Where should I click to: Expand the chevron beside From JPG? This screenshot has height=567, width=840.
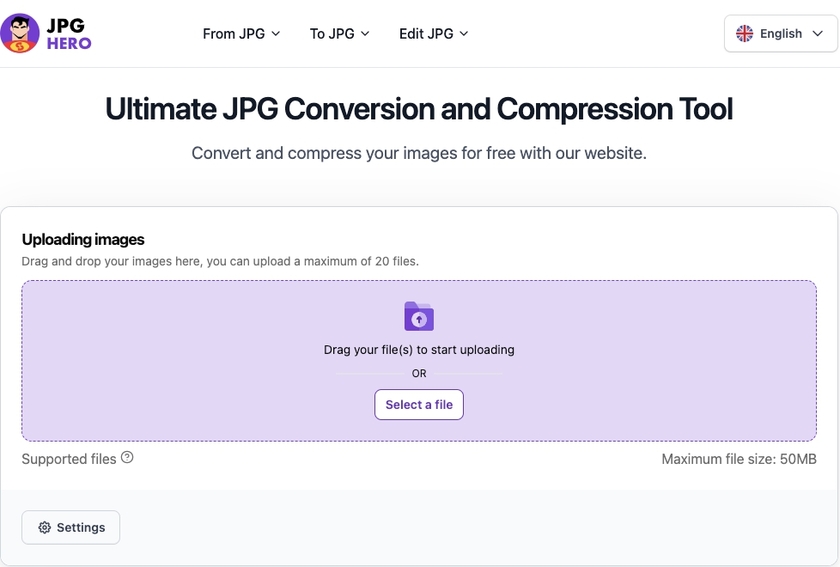pos(276,34)
